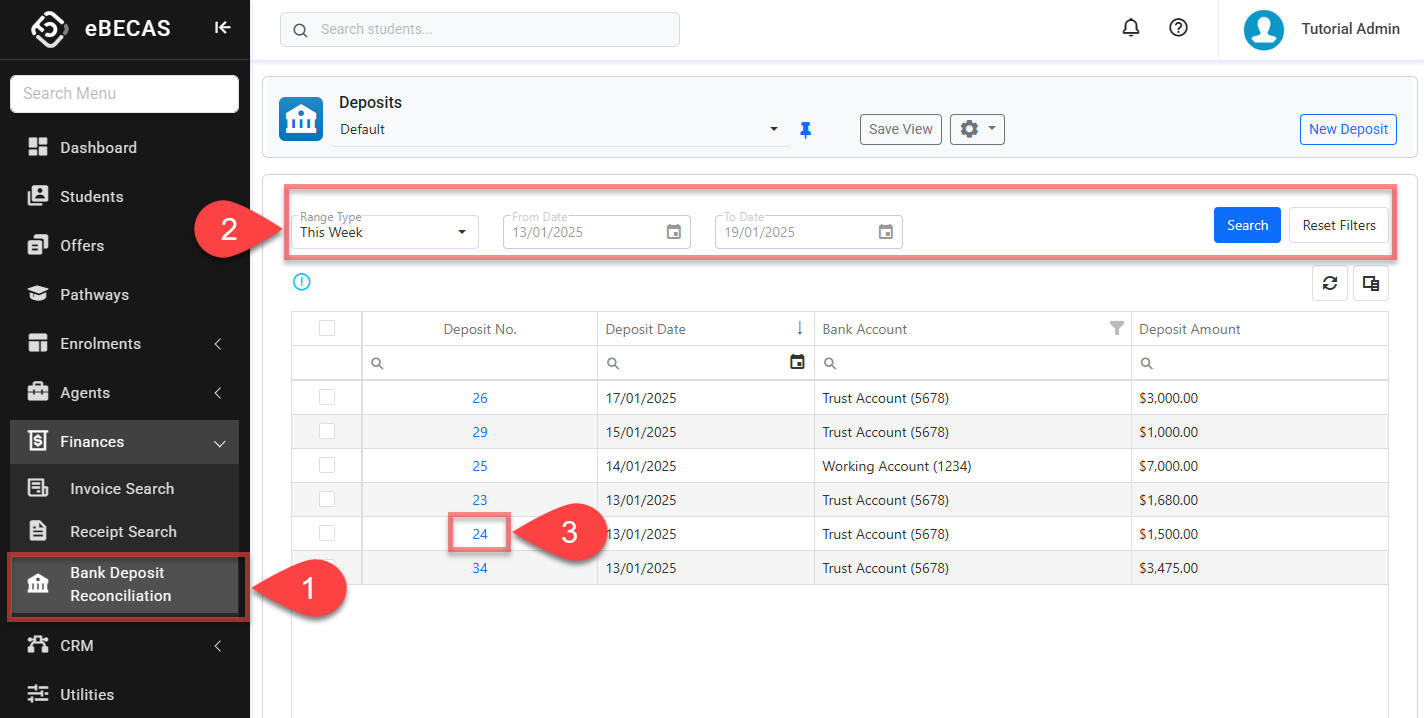Image resolution: width=1424 pixels, height=718 pixels.
Task: Open the Deposit Date filter calendar icon
Action: pyautogui.click(x=797, y=362)
